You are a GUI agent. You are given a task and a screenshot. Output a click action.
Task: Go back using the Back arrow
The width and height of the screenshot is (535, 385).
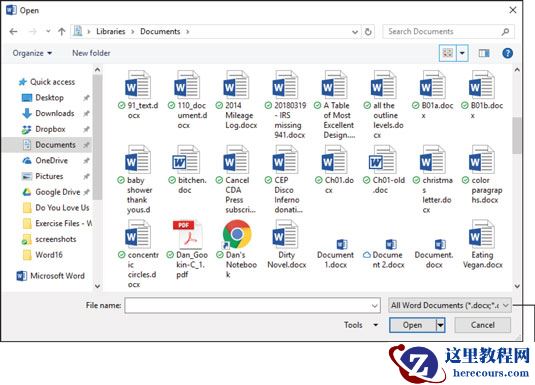(x=13, y=32)
